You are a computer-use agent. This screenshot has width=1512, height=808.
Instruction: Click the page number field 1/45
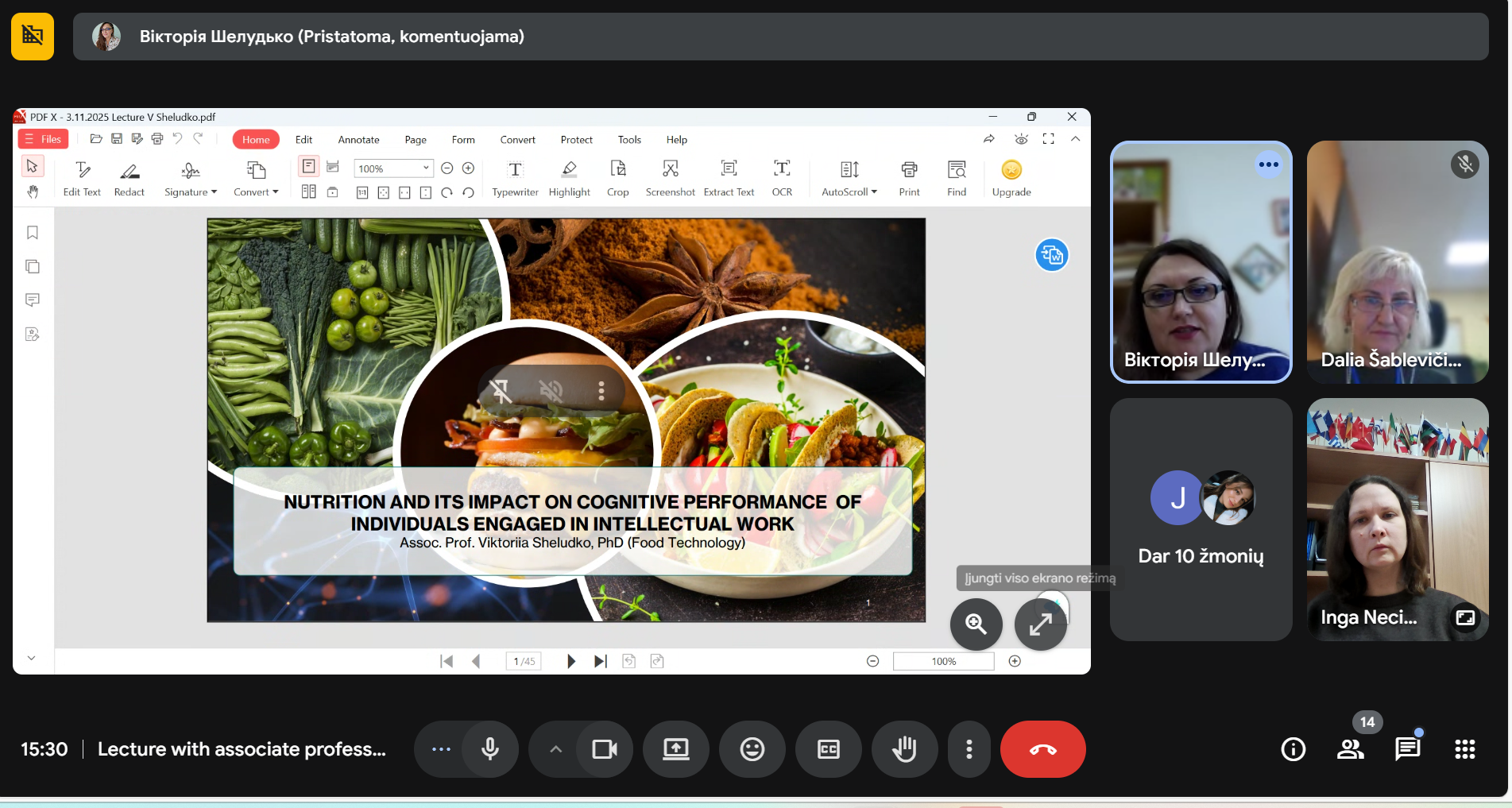click(524, 661)
